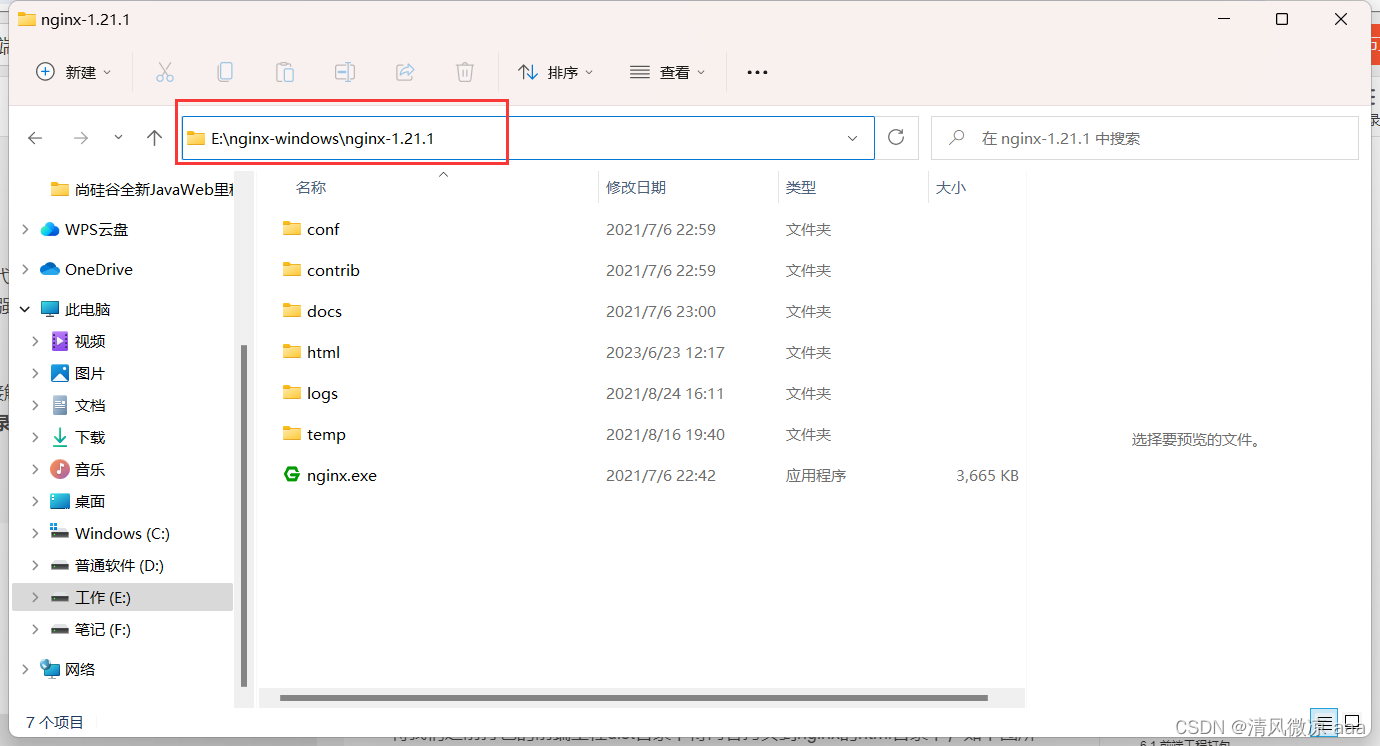
Task: Go back with the left arrow
Action: coord(35,138)
